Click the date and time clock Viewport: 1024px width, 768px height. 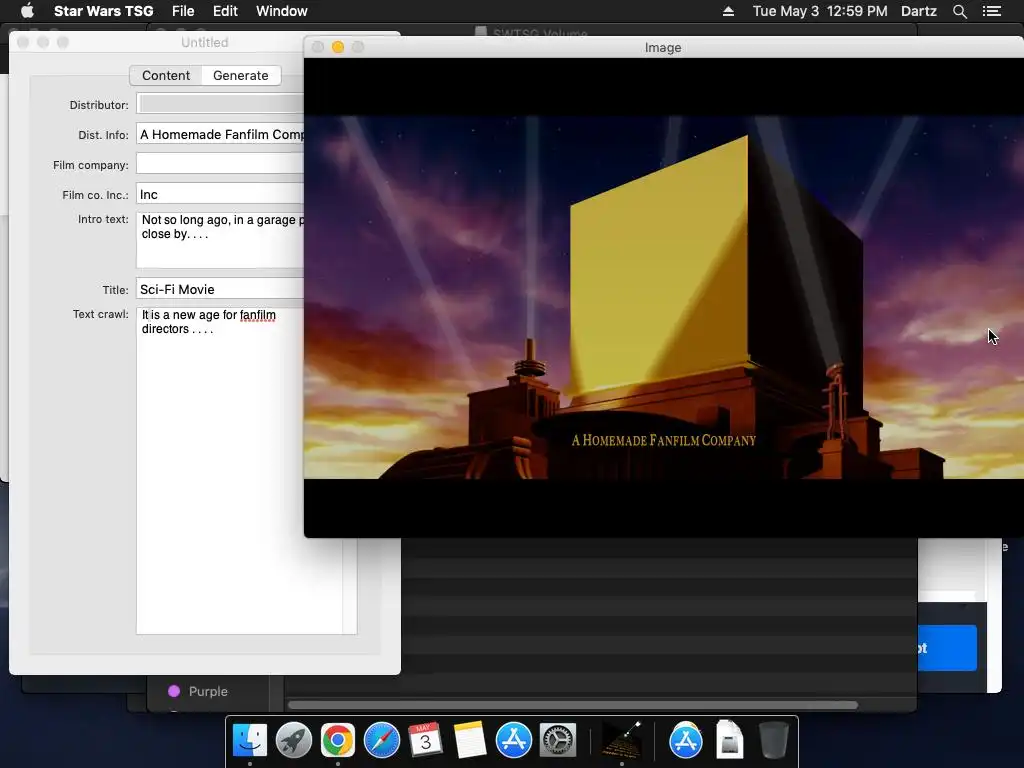point(820,11)
